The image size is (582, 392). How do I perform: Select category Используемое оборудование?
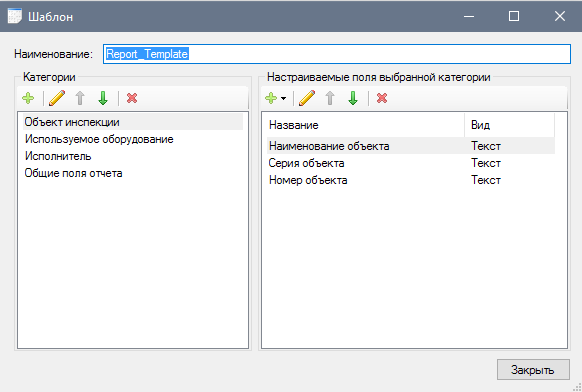tap(133, 139)
